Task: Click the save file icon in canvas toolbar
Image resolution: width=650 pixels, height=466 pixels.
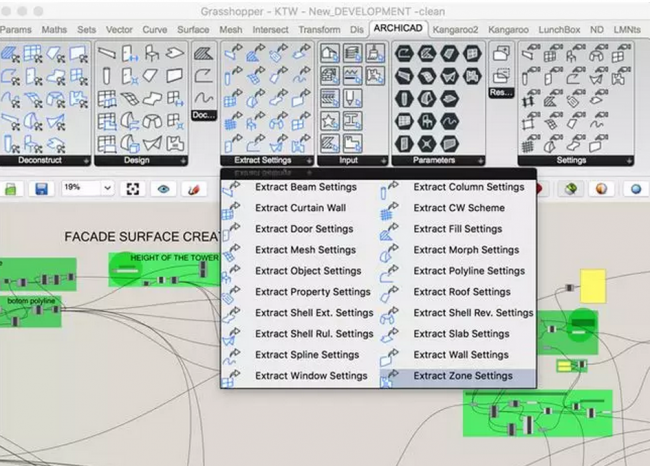Action: [x=42, y=188]
